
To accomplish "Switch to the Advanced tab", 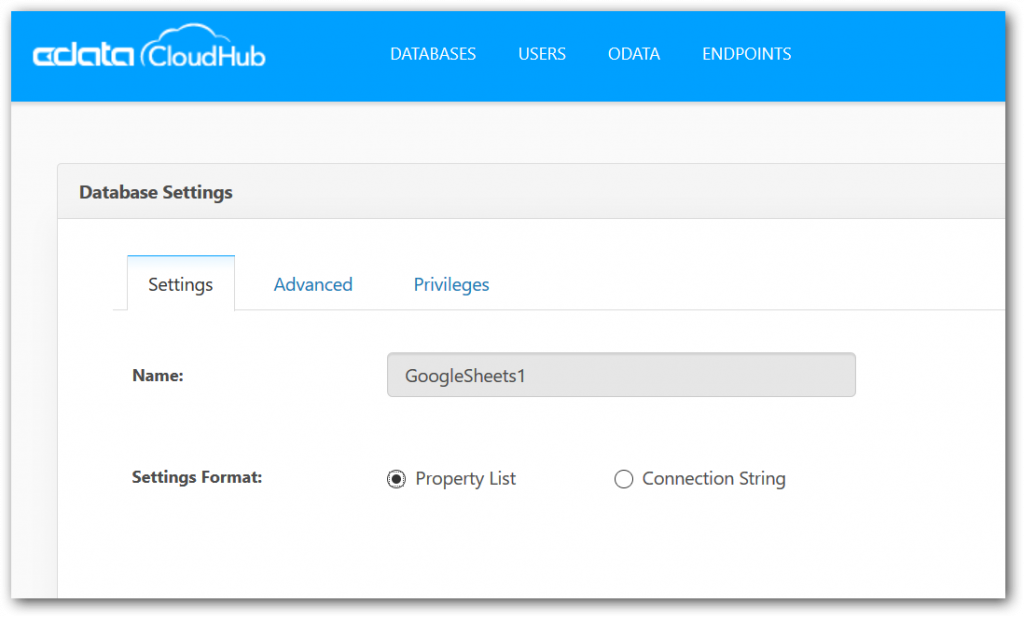I will click(313, 285).
